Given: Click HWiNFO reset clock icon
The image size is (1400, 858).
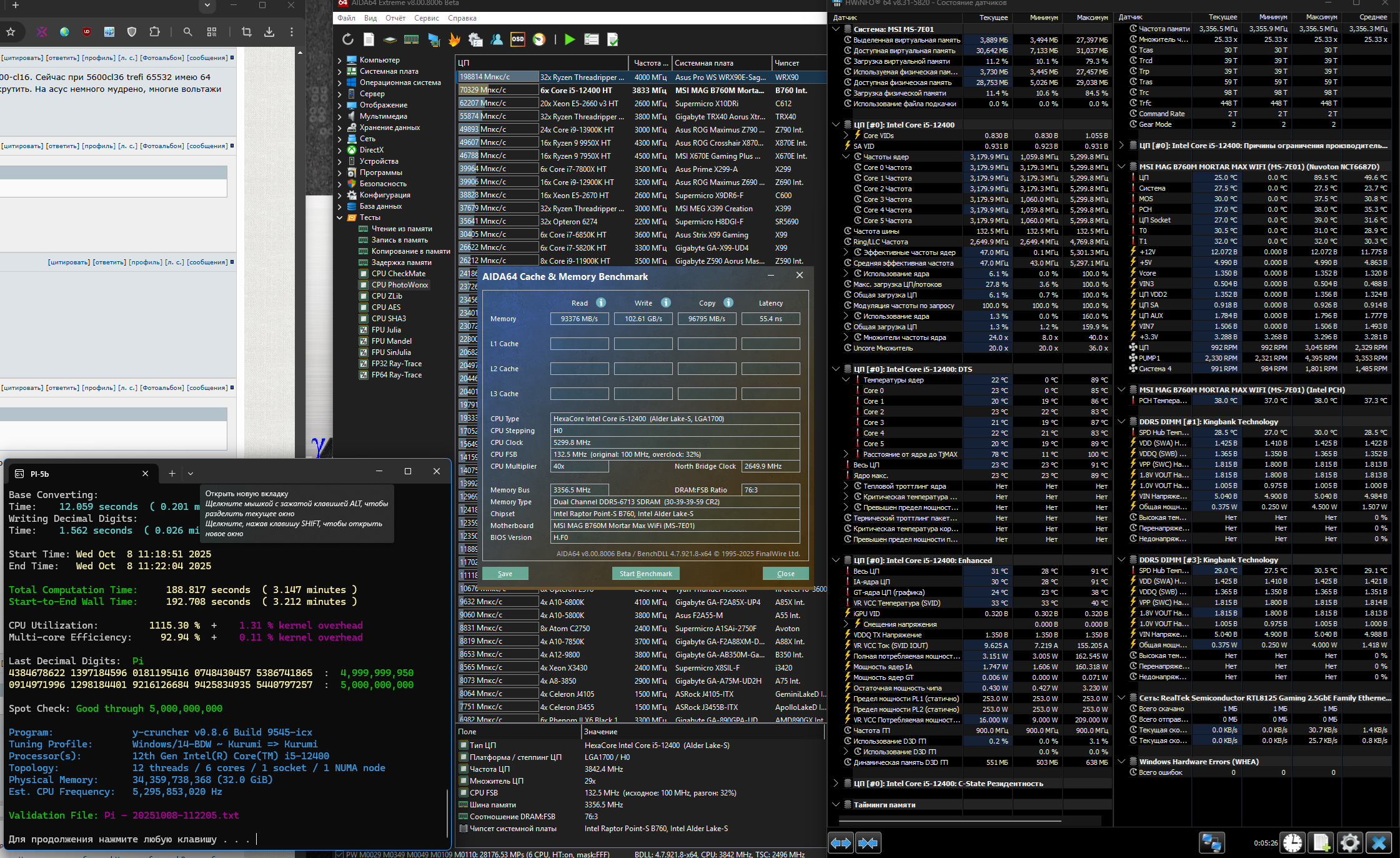Looking at the screenshot, I should point(1293,843).
